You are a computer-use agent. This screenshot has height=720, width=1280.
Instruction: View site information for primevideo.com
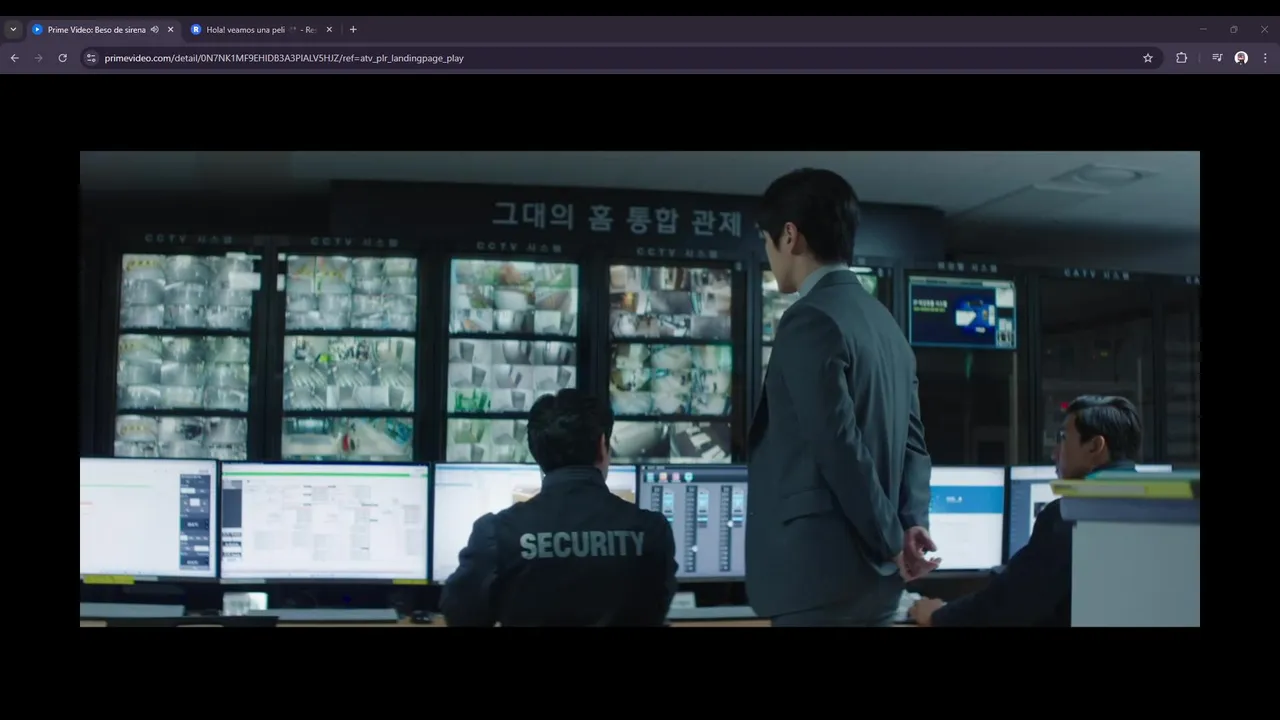tap(91, 58)
